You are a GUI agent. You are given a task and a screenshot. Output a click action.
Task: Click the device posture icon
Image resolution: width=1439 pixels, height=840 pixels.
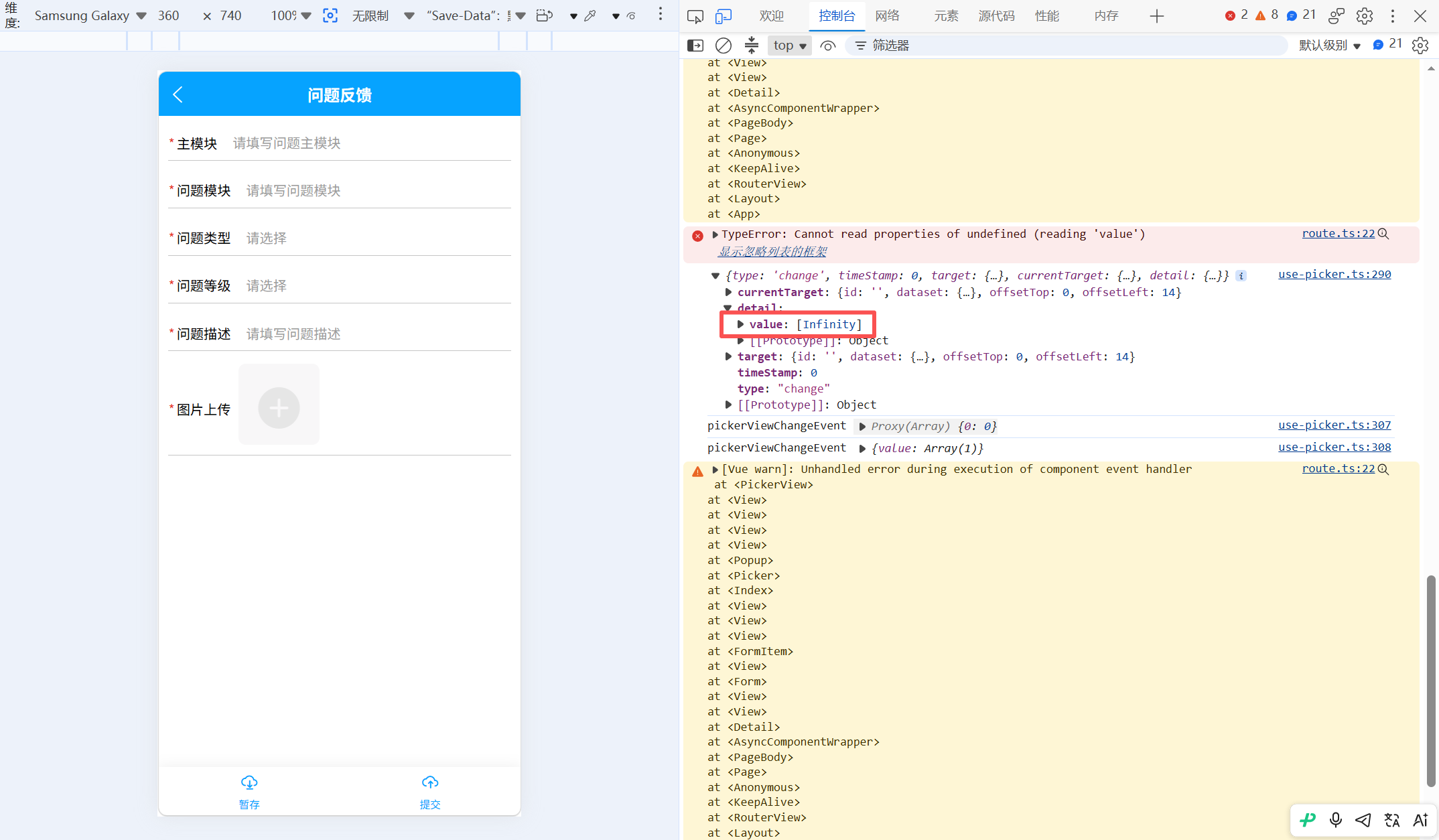coord(545,15)
